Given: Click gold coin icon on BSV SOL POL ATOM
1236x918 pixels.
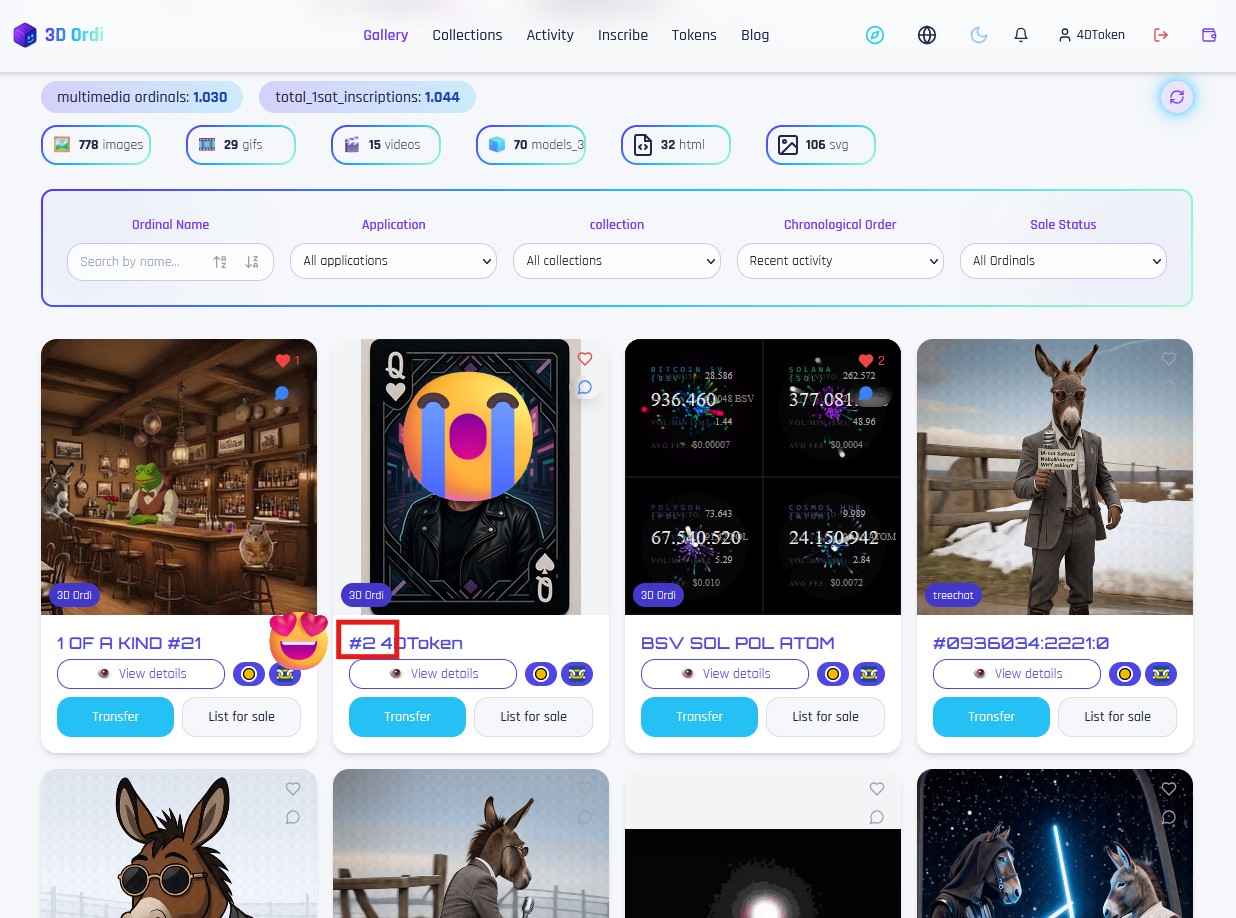Looking at the screenshot, I should pos(833,674).
